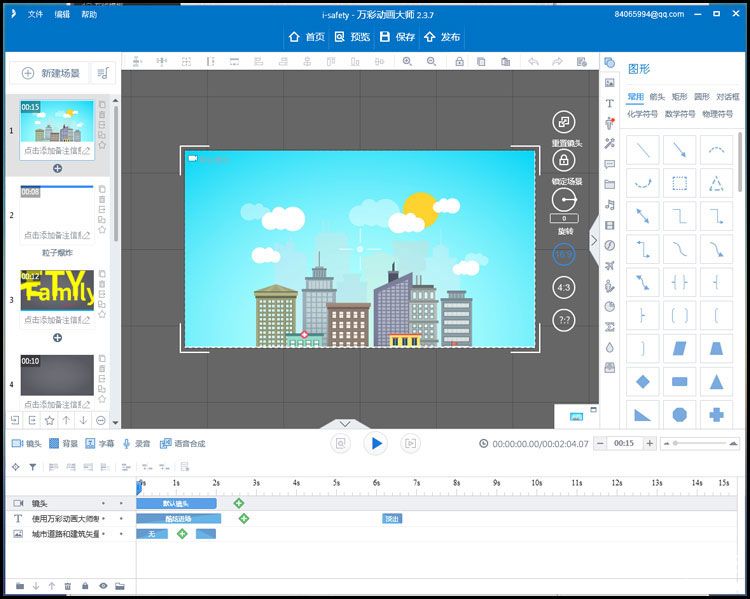Select the 4:3 aspect ratio option

[564, 288]
